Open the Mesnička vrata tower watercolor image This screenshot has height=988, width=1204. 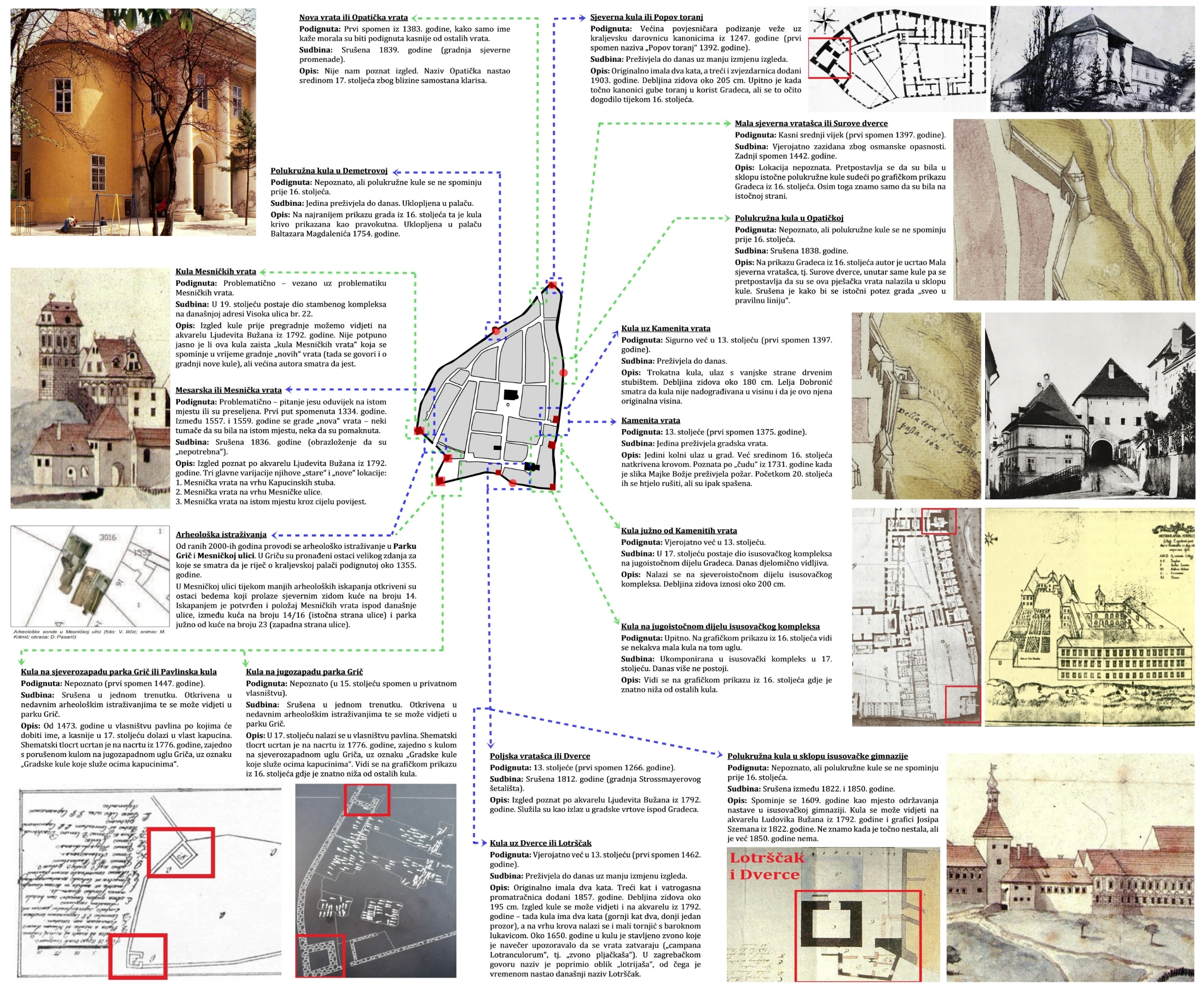pos(90,388)
